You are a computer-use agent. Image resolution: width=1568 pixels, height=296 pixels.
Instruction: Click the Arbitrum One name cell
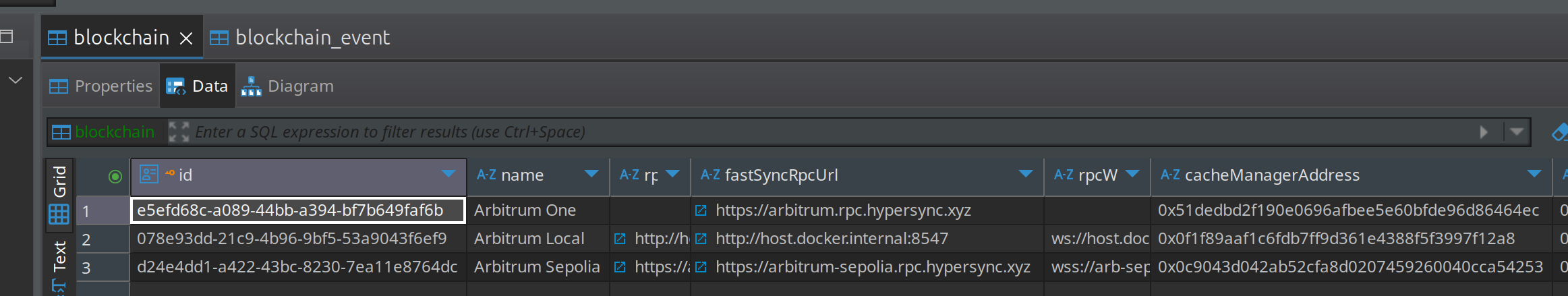[x=538, y=210]
